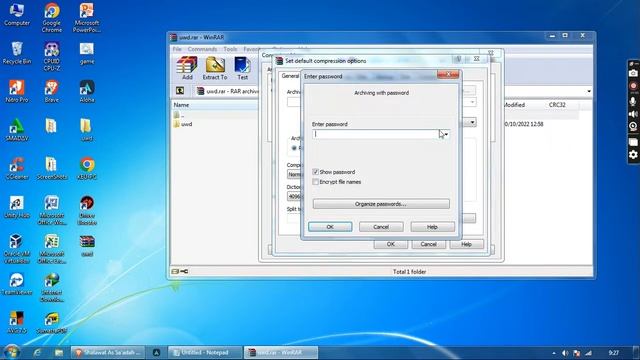Click the red record button in the recorder bar
The height and width of the screenshot is (360, 640).
tap(633, 86)
